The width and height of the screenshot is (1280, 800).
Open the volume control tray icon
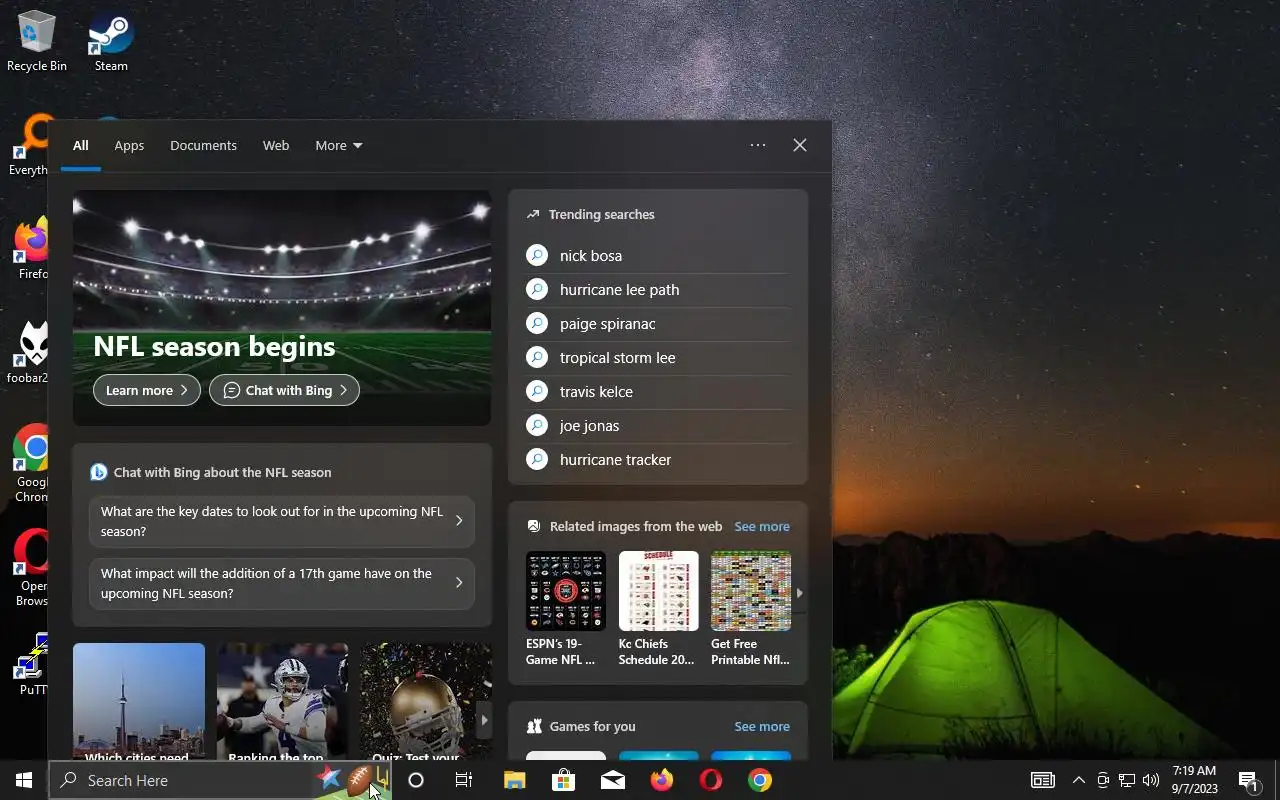[1151, 780]
